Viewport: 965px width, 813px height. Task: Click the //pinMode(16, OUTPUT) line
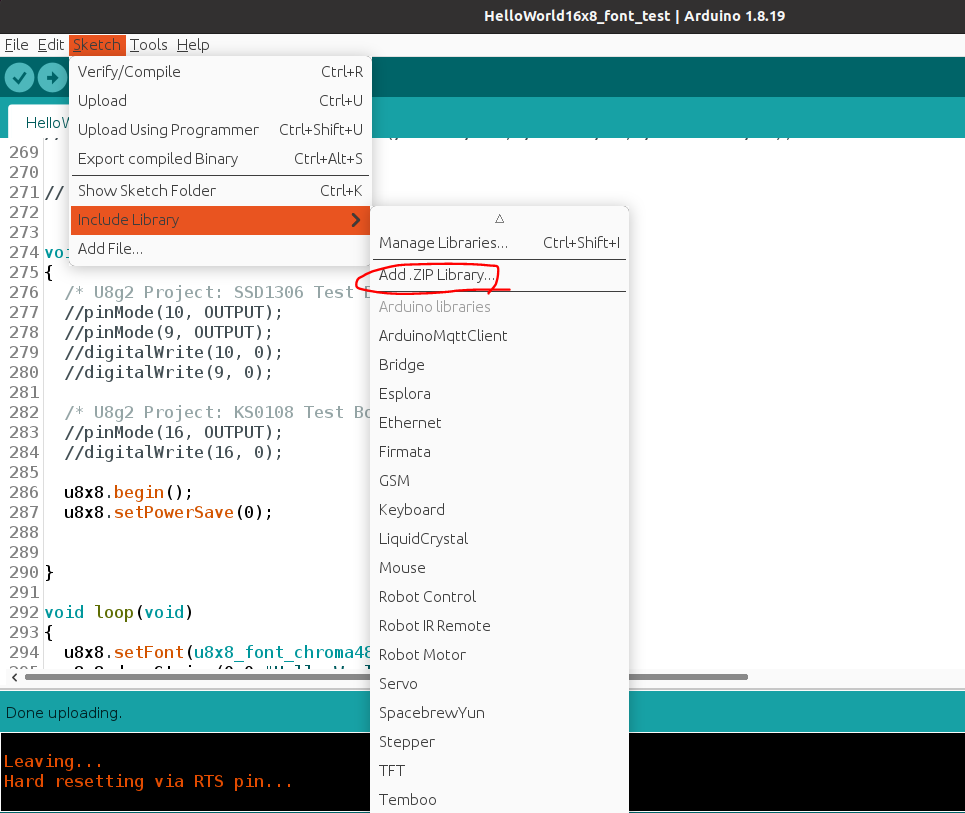pyautogui.click(x=173, y=432)
